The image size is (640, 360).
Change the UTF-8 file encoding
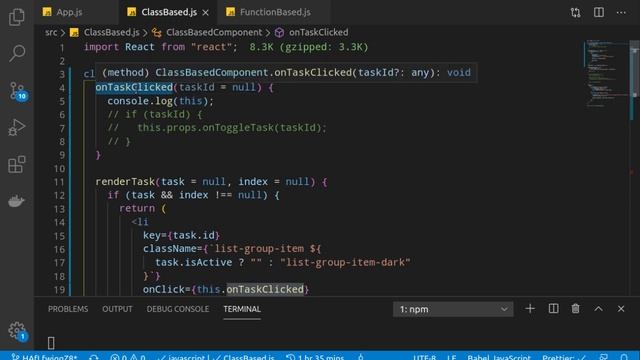[x=424, y=357]
